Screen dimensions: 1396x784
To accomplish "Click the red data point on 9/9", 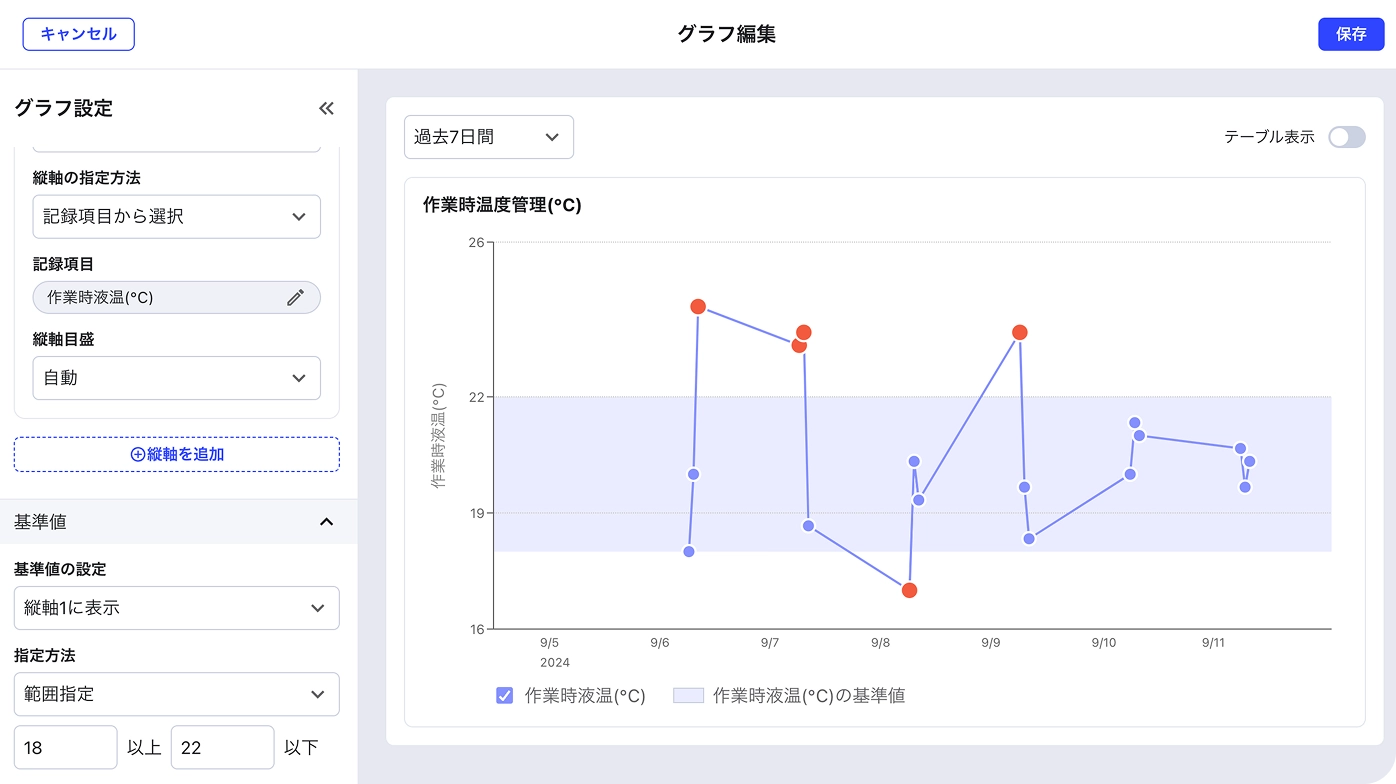I will [1019, 332].
